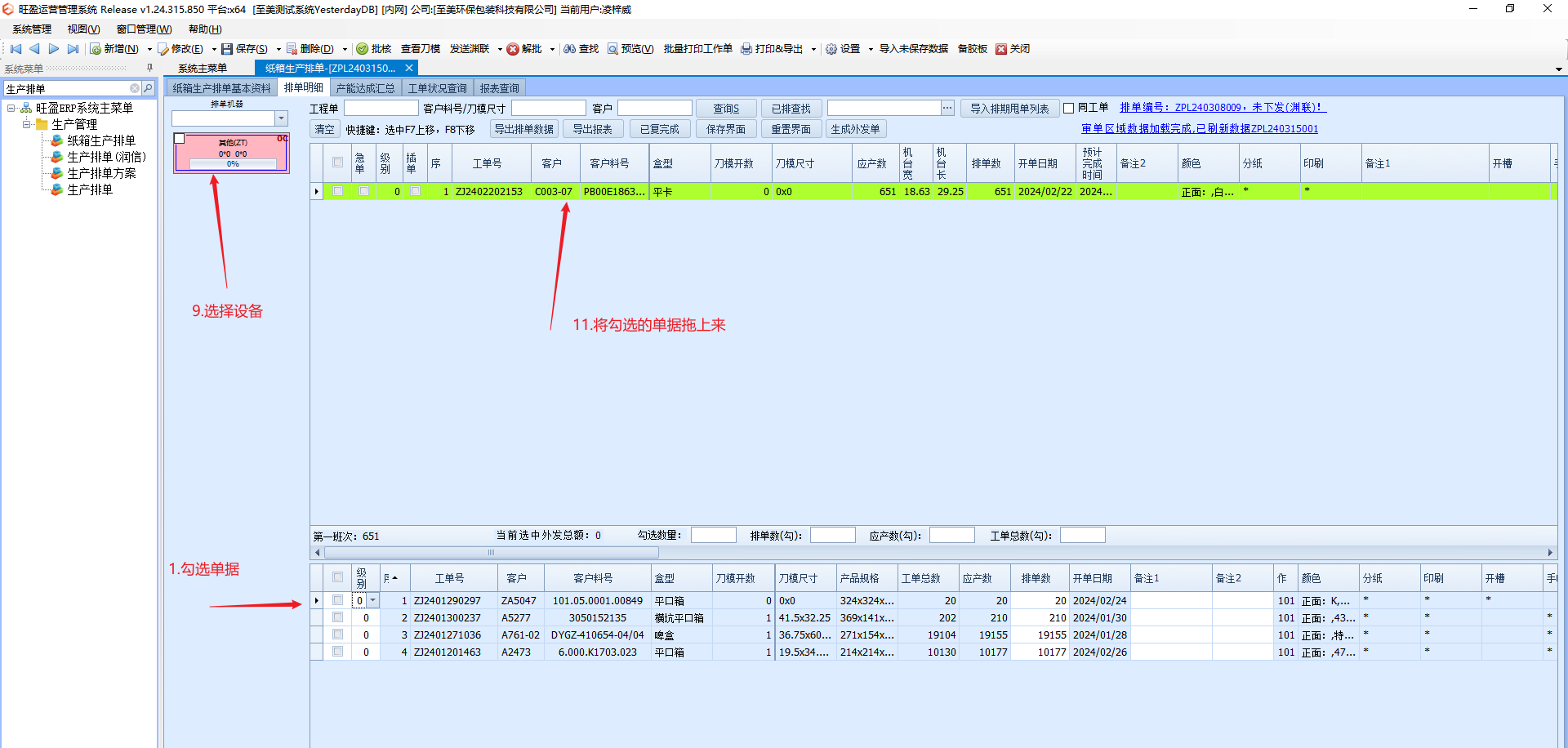Open the 修改(E) dropdown arrow
Screen dimensions: 1568x748
click(x=214, y=49)
